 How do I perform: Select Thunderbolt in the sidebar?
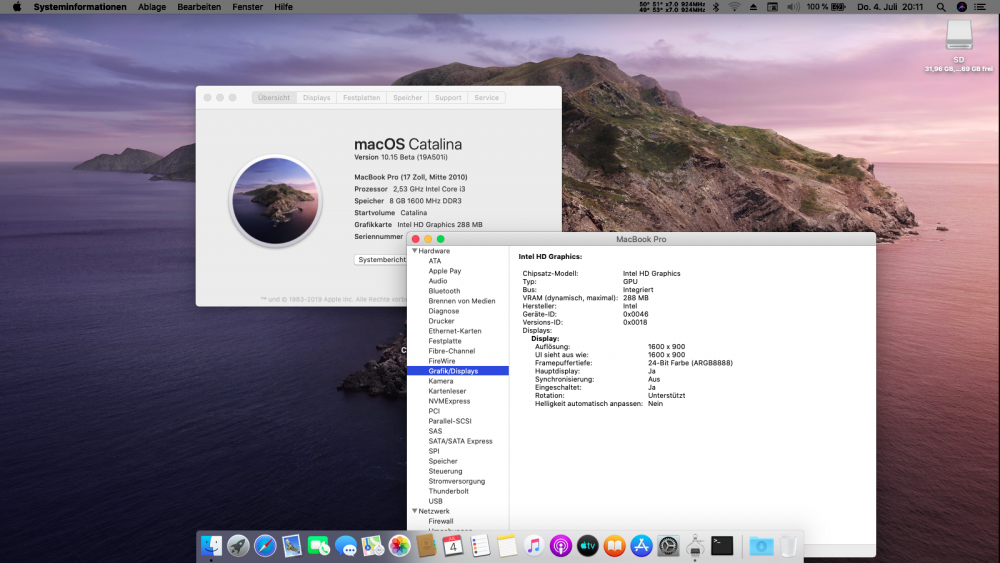448,491
